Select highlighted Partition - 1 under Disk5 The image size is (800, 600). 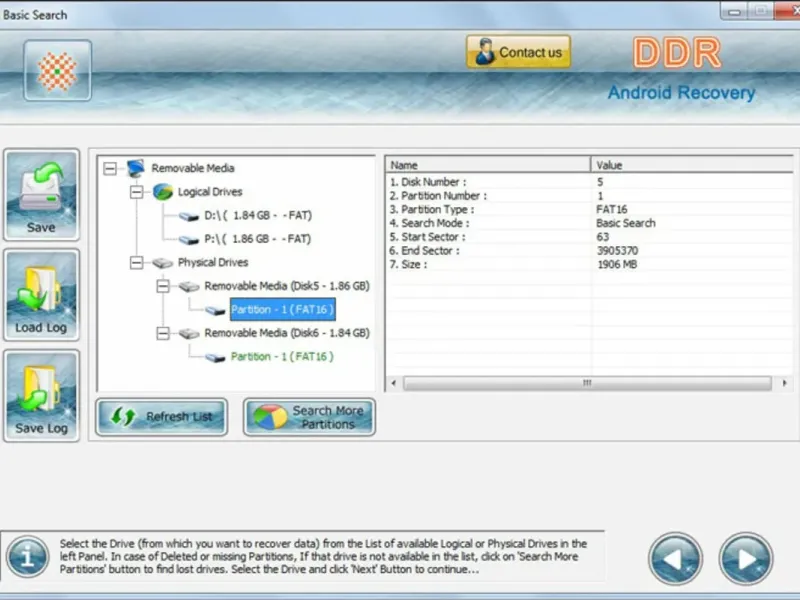point(283,309)
